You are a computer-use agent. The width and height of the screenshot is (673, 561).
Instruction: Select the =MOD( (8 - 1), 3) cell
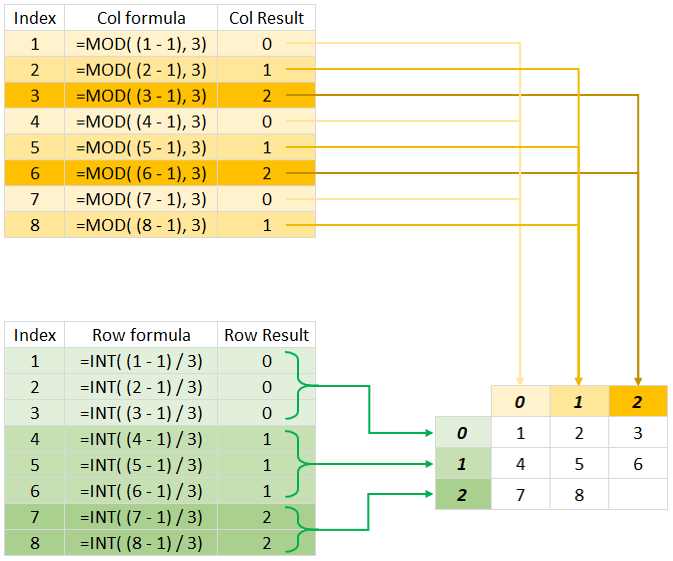(141, 225)
